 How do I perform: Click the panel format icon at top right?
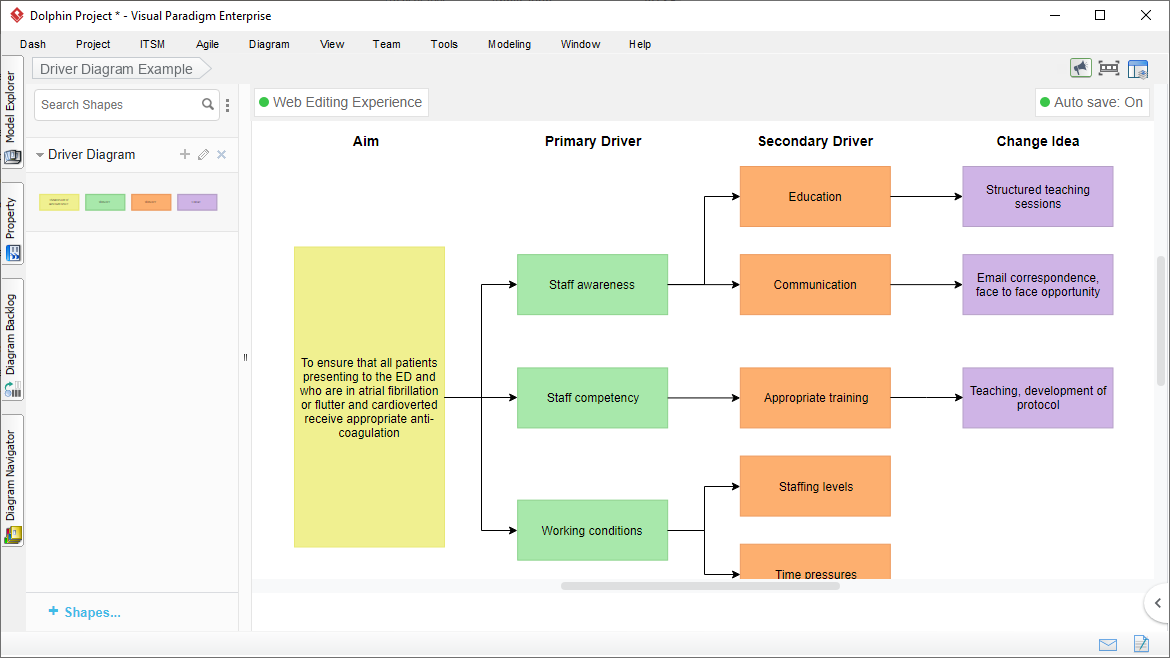[1138, 69]
